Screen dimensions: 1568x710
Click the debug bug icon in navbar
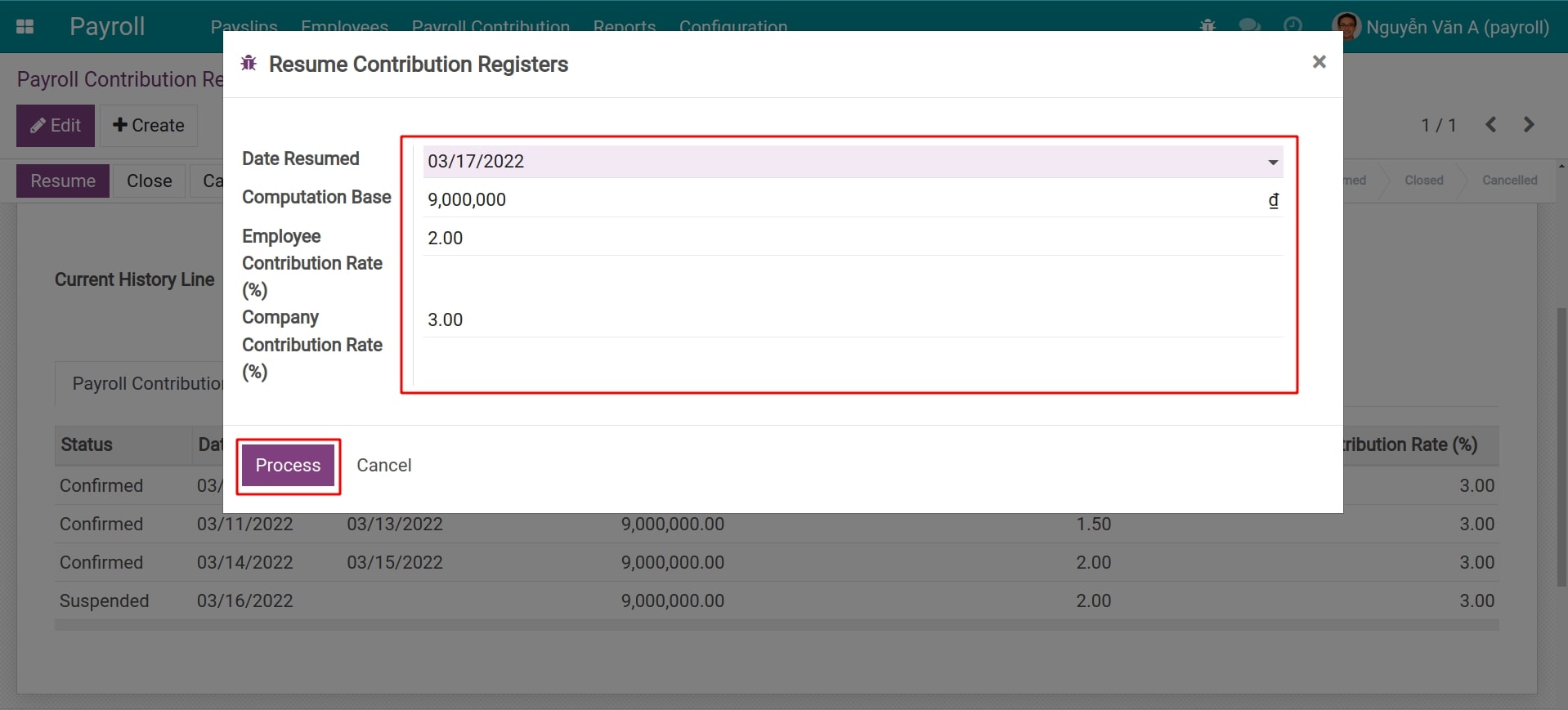(x=1207, y=25)
